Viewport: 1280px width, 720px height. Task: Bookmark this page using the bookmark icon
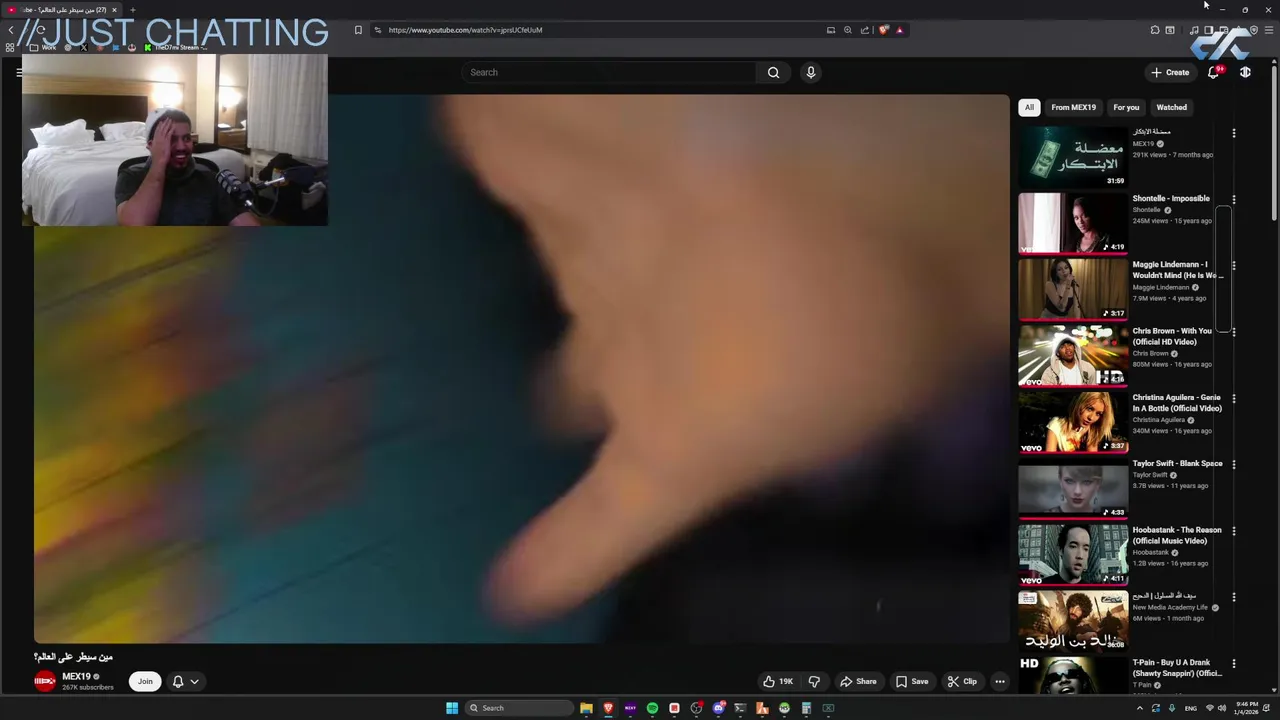click(358, 30)
